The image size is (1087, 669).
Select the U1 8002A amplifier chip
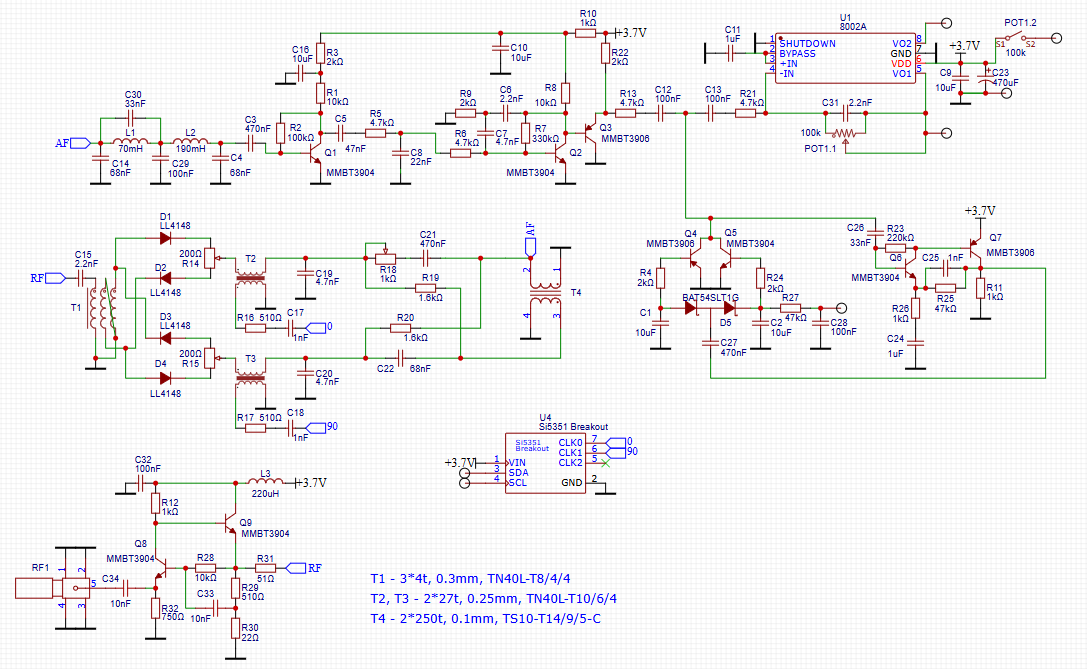pos(845,58)
